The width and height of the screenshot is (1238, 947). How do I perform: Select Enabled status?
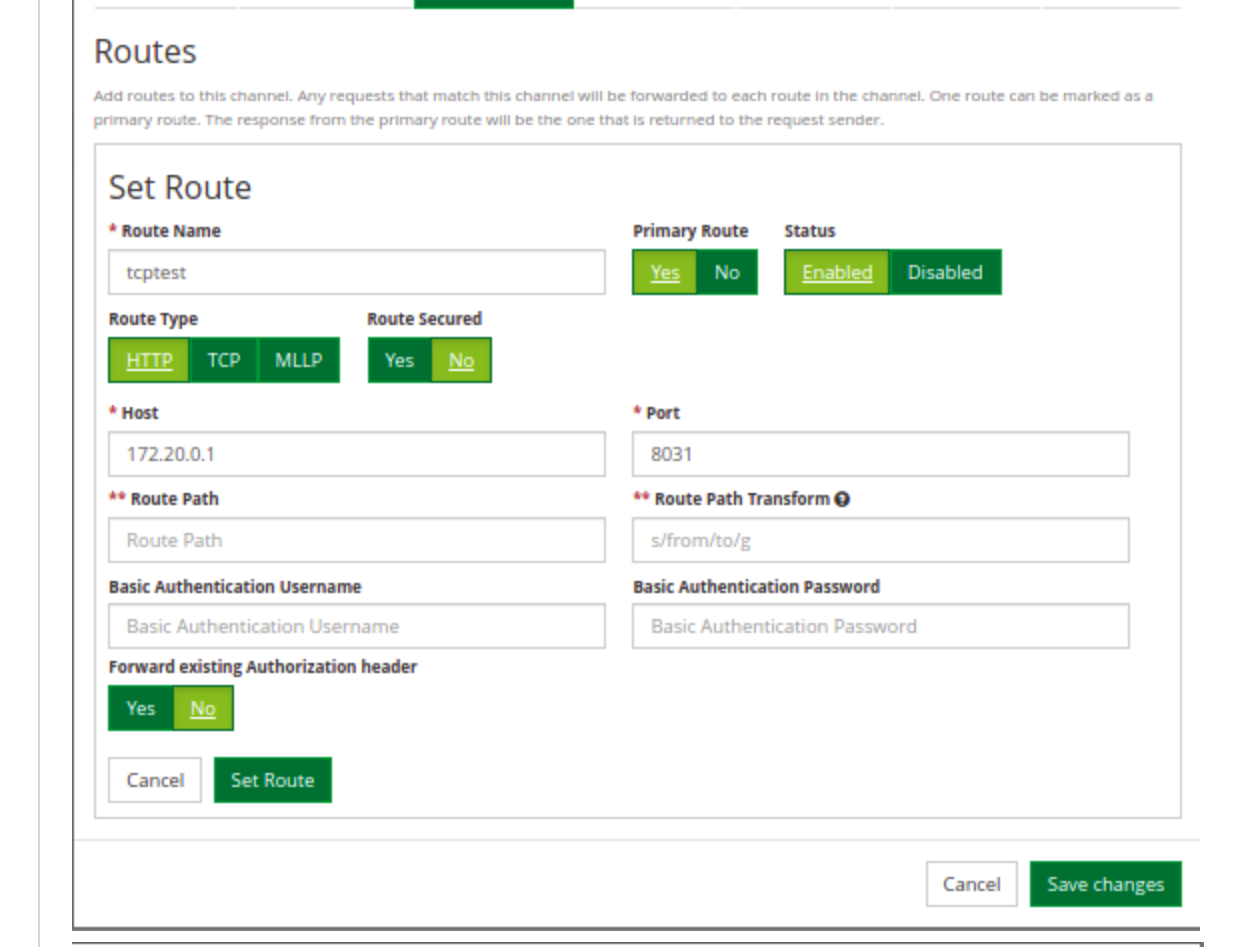coord(837,272)
